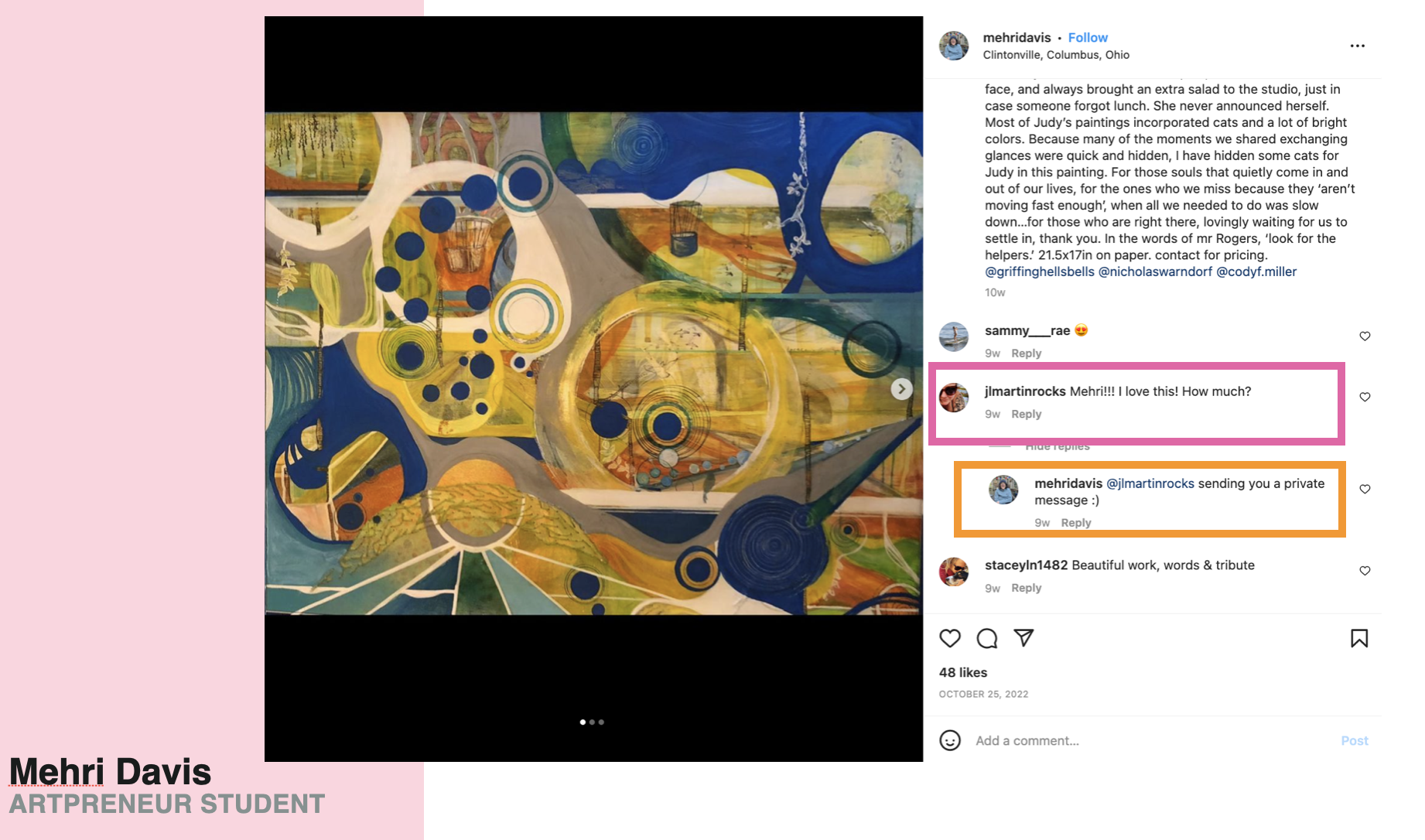Image resolution: width=1425 pixels, height=840 pixels.
Task: Jump to second carousel dot
Action: point(592,722)
